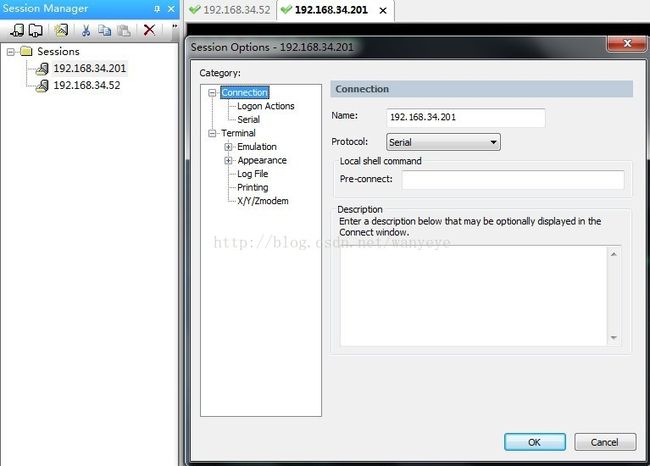
Task: Click the 'Protocol:' label
Action: click(x=349, y=142)
